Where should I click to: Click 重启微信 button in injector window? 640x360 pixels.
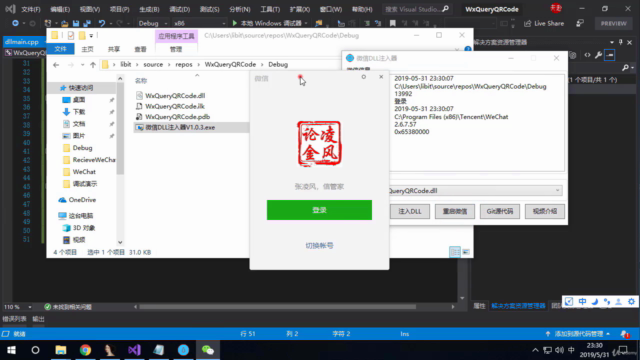455,211
